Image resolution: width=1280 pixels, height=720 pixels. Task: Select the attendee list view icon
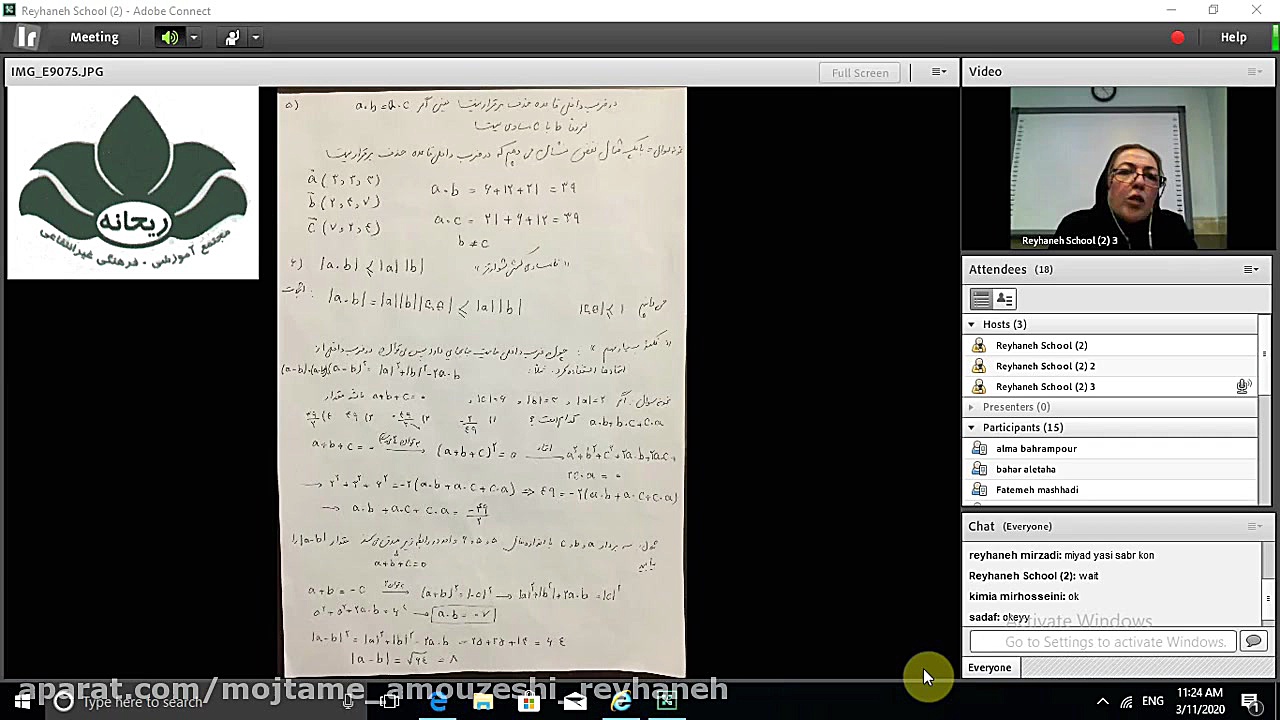click(980, 299)
